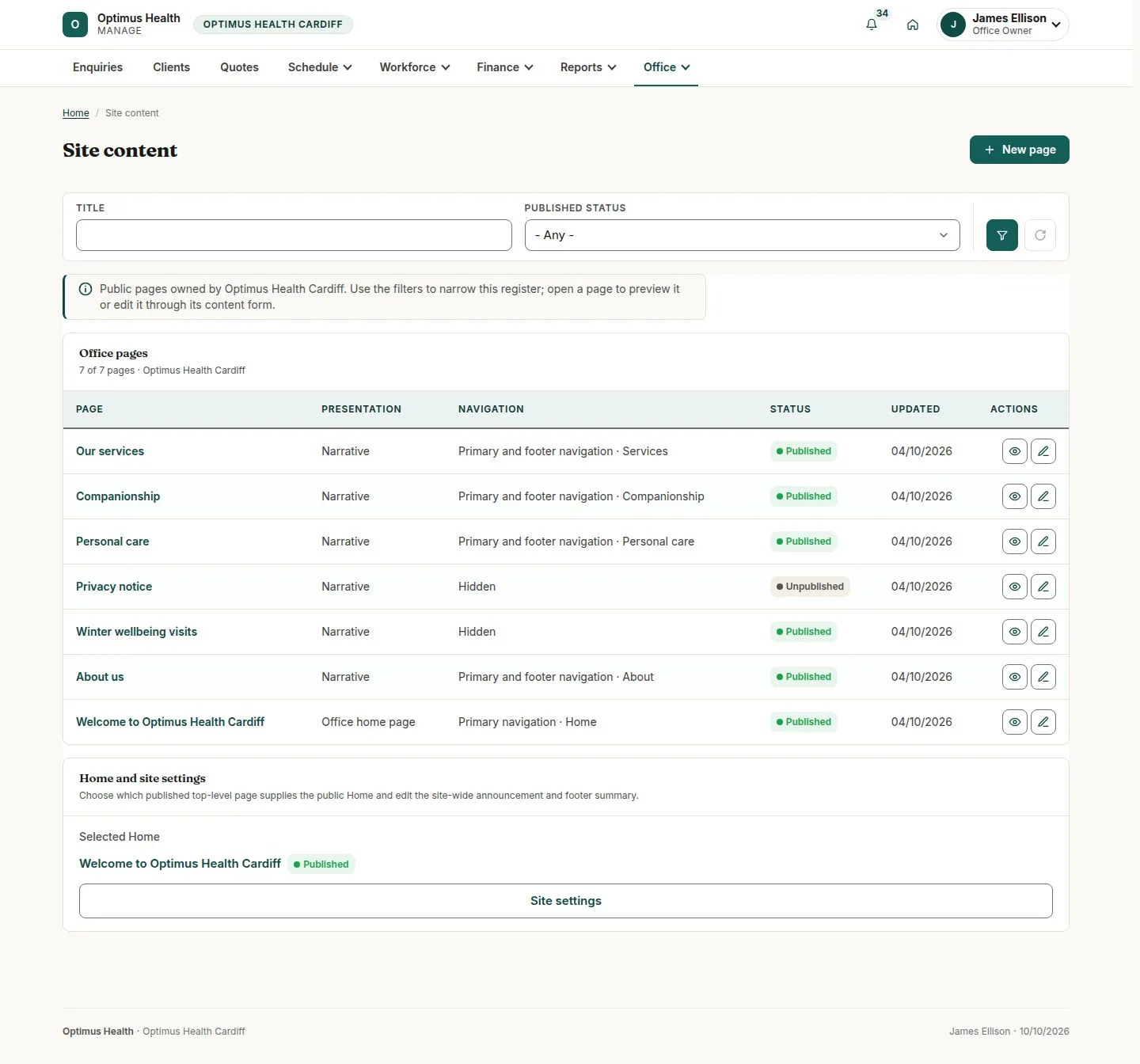The image size is (1140, 1064).
Task: Click the Unpublished status badge for Privacy notice
Action: [810, 587]
